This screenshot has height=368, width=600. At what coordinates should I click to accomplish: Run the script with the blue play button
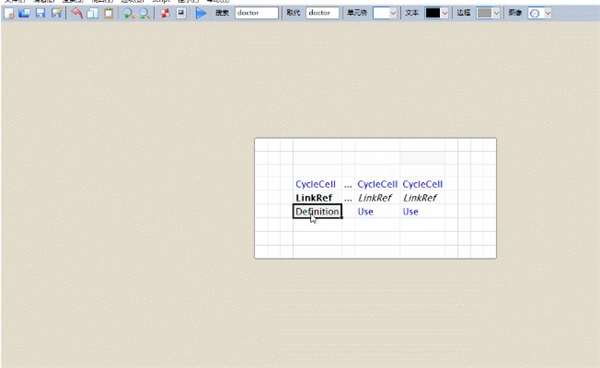coord(201,13)
